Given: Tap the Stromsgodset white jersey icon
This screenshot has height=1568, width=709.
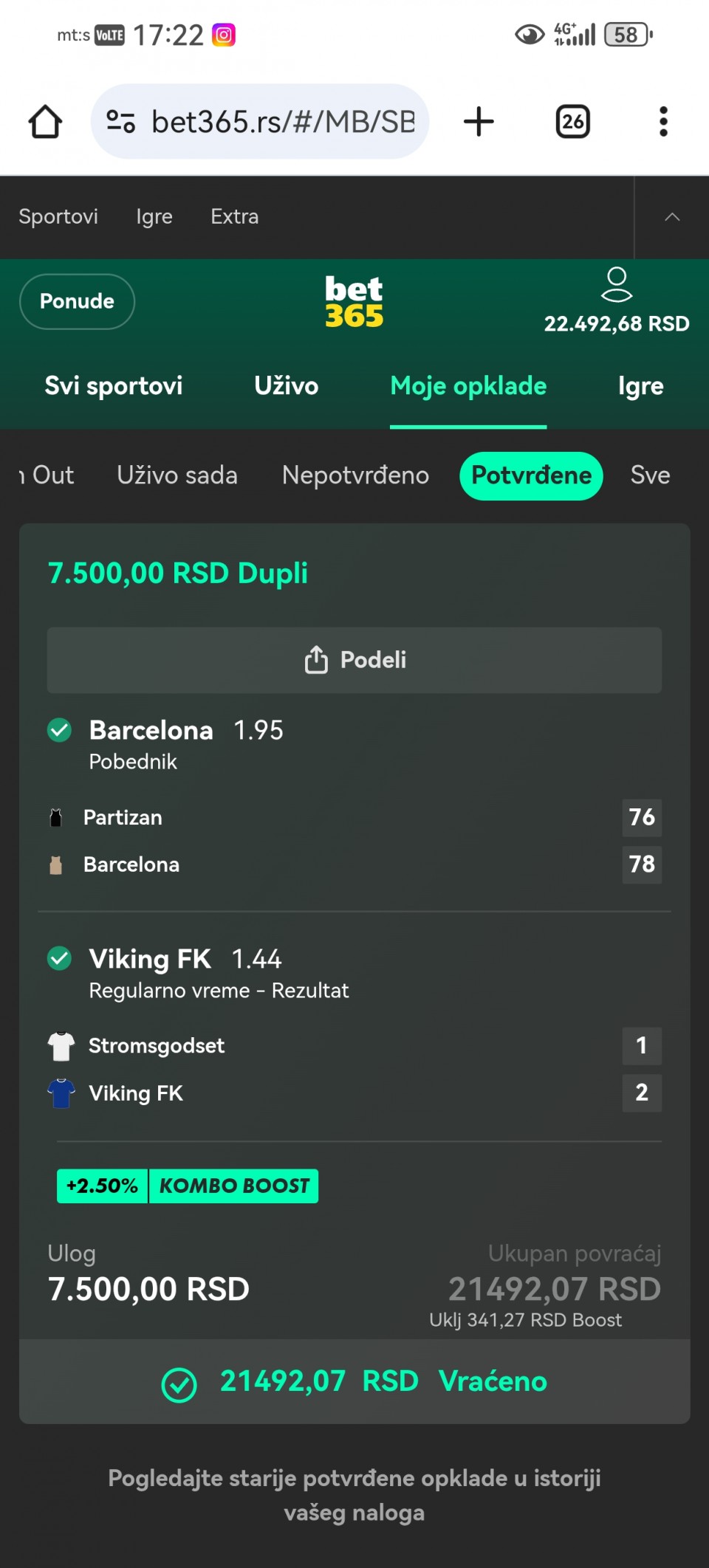Looking at the screenshot, I should [61, 1046].
